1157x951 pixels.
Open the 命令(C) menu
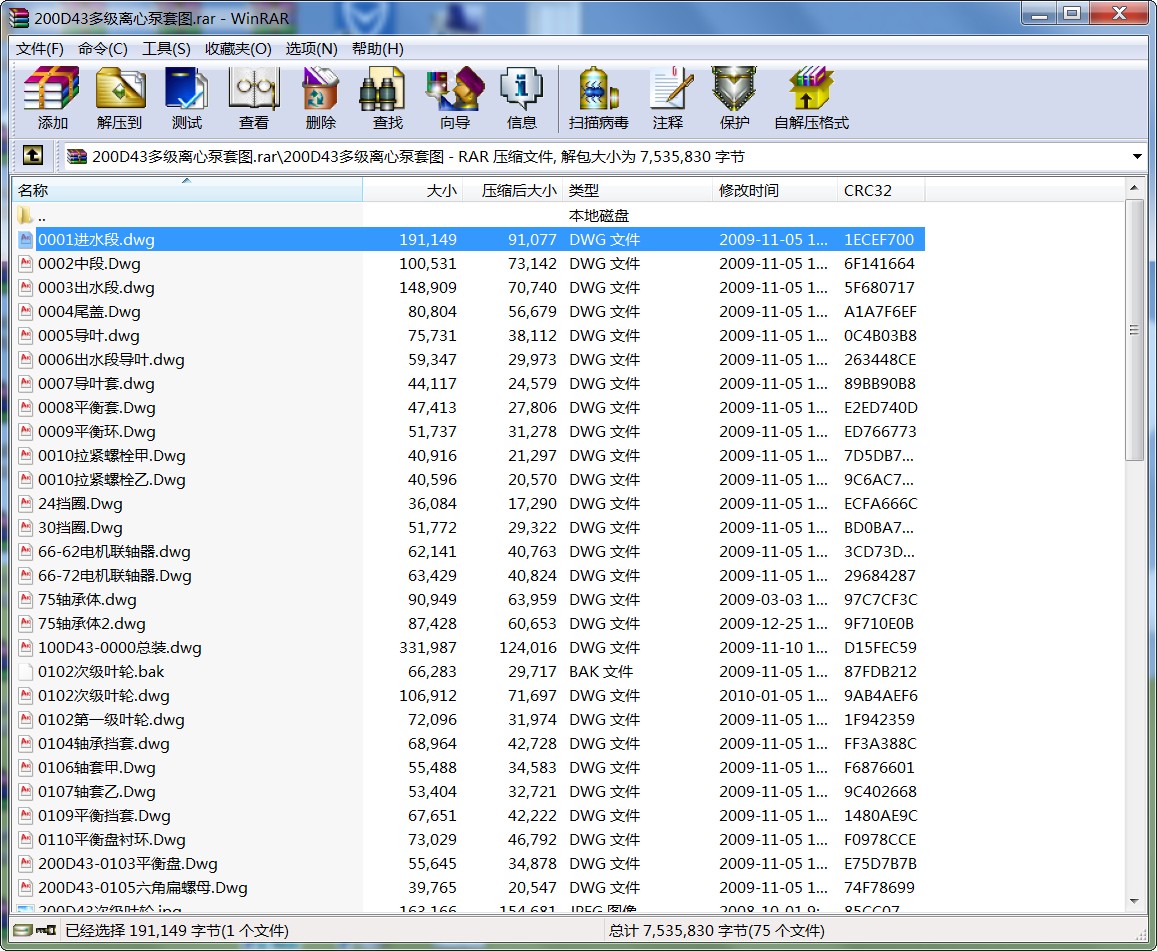(x=103, y=49)
